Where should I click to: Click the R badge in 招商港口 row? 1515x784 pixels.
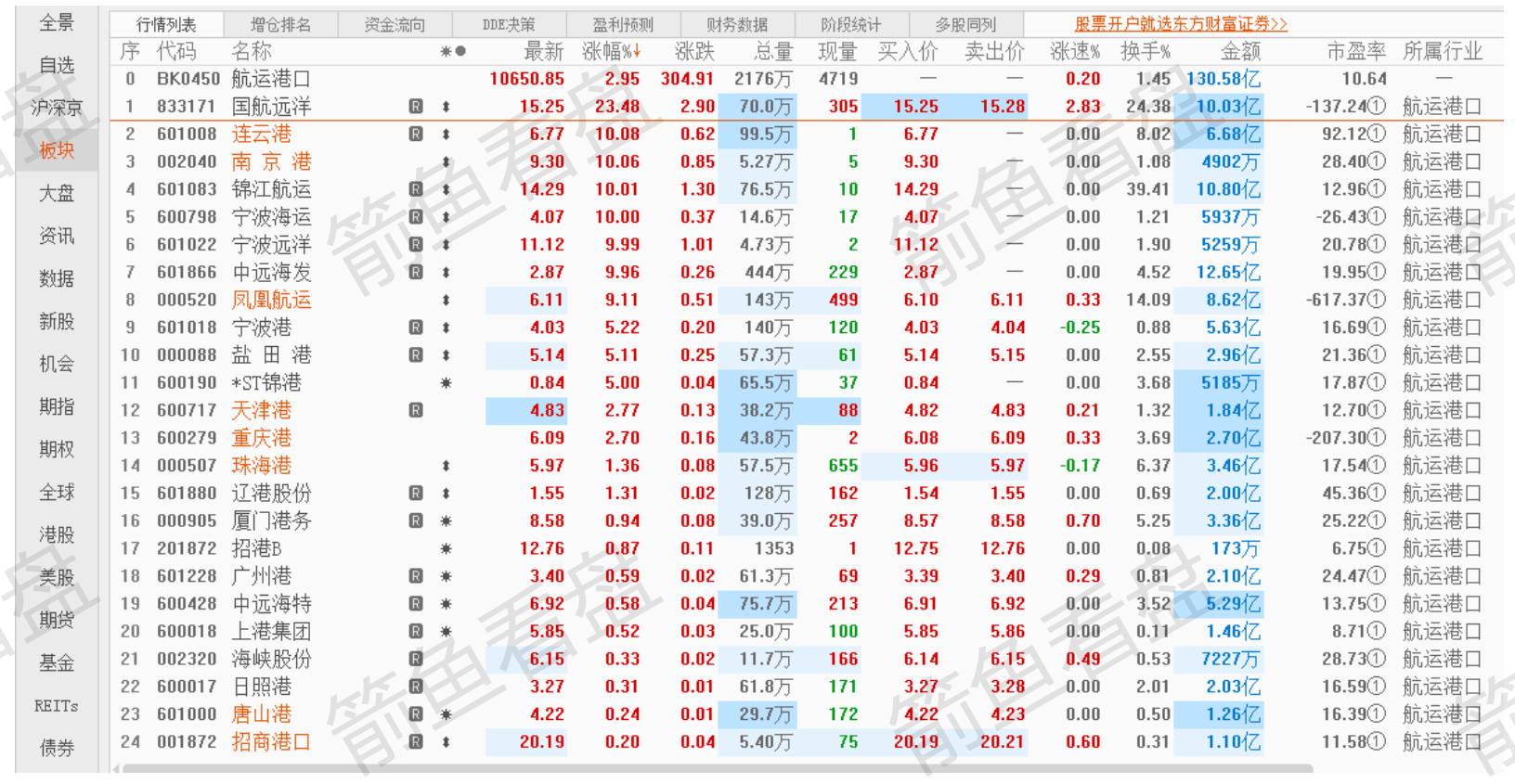tap(416, 742)
